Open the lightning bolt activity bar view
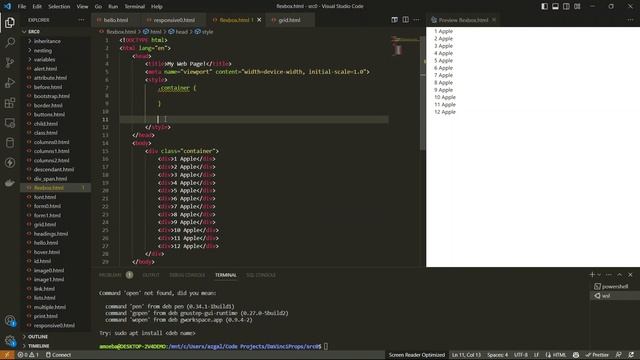640x360 pixels. (x=10, y=162)
